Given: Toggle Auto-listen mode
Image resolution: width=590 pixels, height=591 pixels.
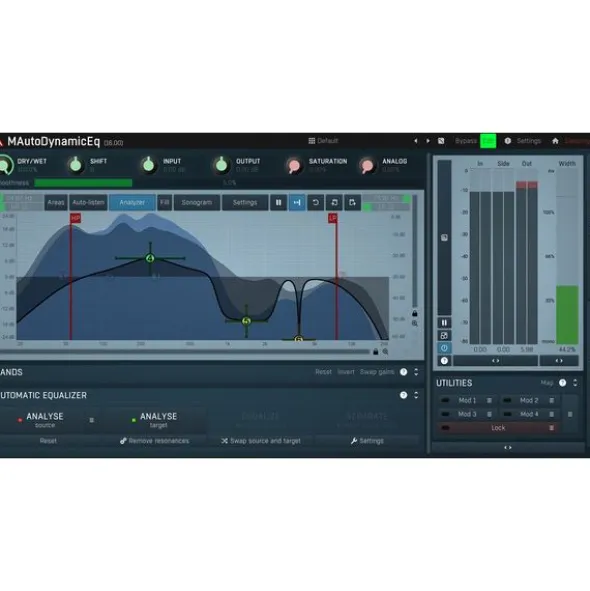Looking at the screenshot, I should [x=88, y=202].
